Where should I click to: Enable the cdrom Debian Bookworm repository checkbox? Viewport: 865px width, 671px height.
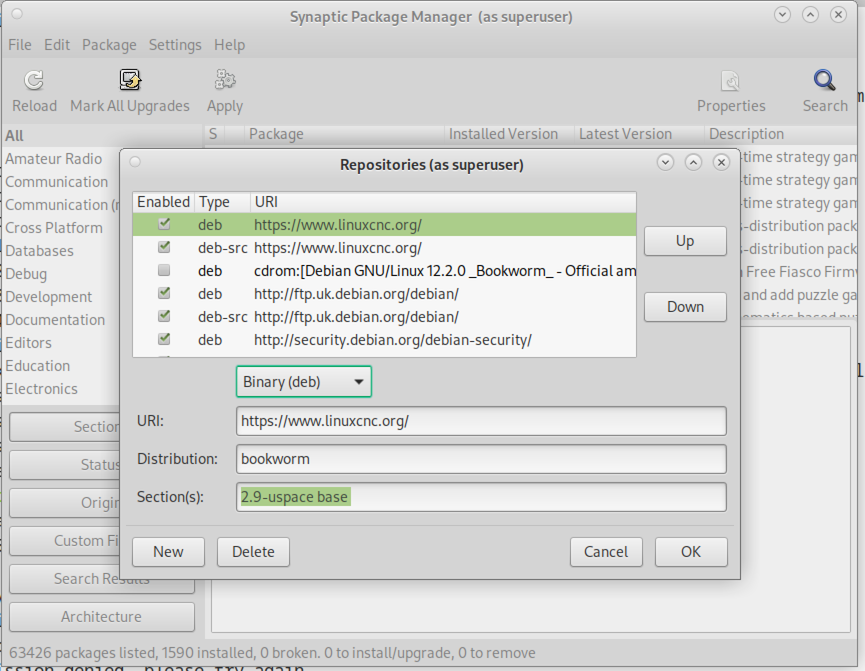(x=165, y=270)
